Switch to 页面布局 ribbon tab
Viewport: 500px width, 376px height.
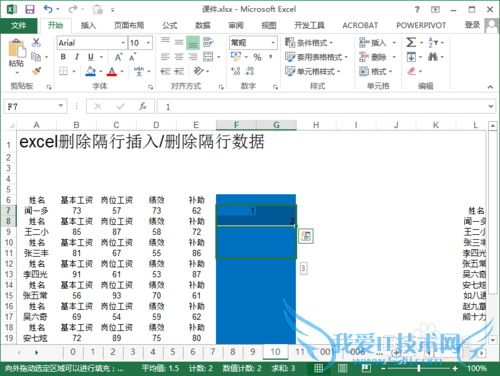tap(129, 25)
